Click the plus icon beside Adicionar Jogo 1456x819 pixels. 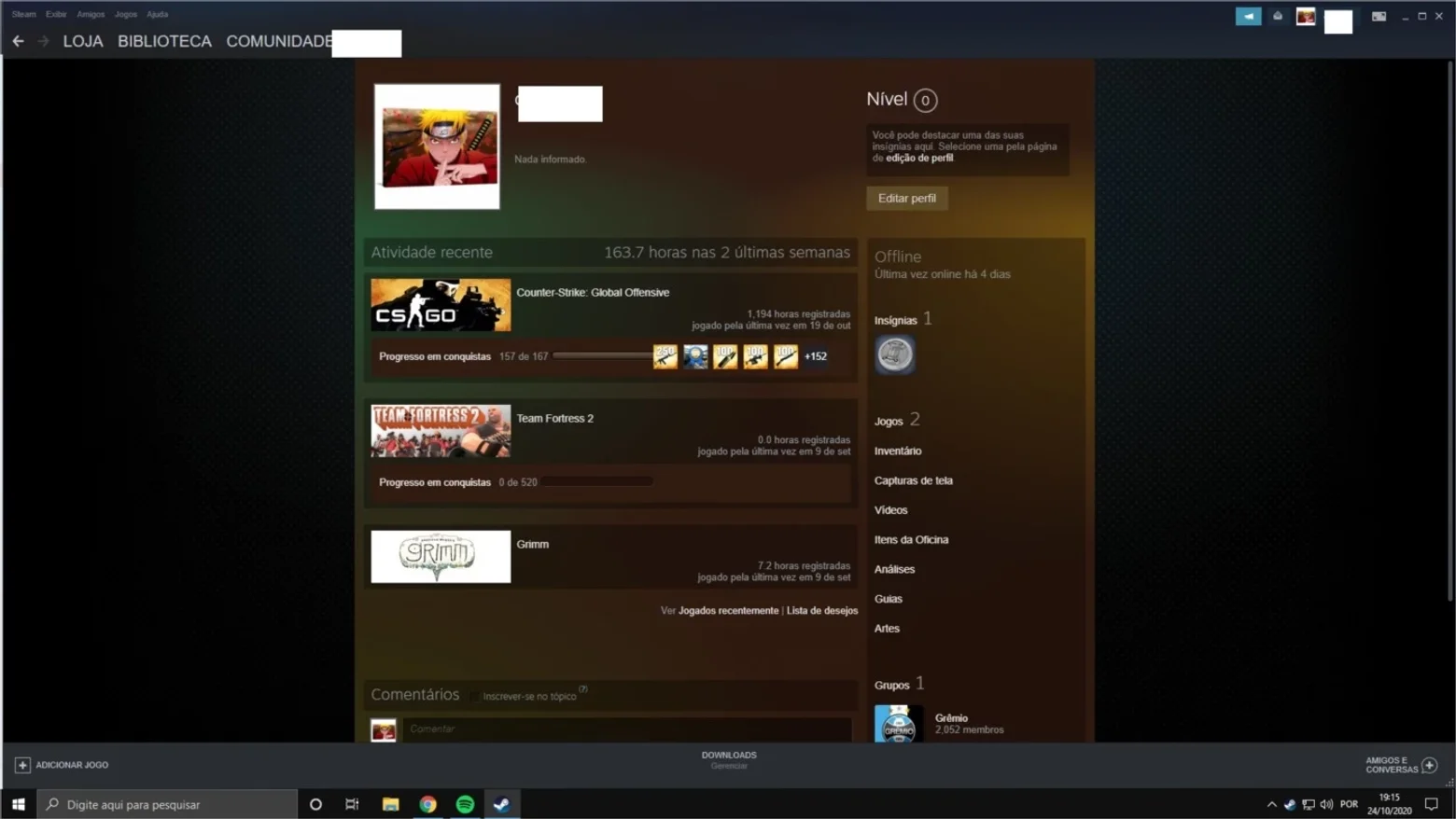[x=22, y=765]
